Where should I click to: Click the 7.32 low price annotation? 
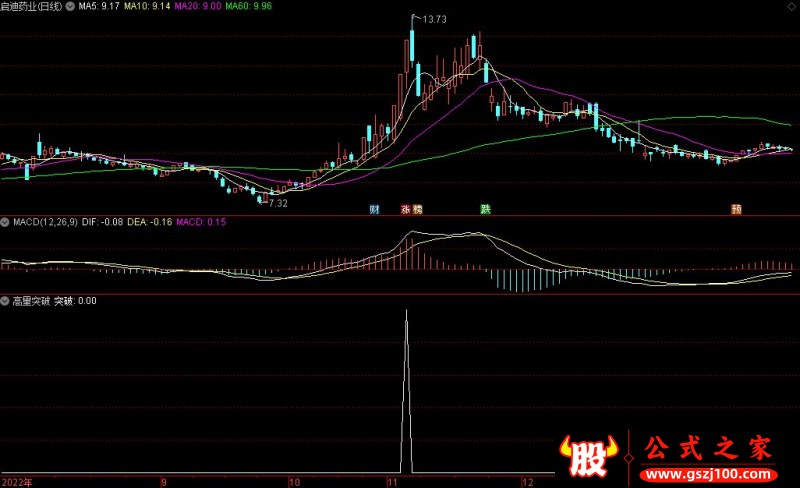[278, 203]
